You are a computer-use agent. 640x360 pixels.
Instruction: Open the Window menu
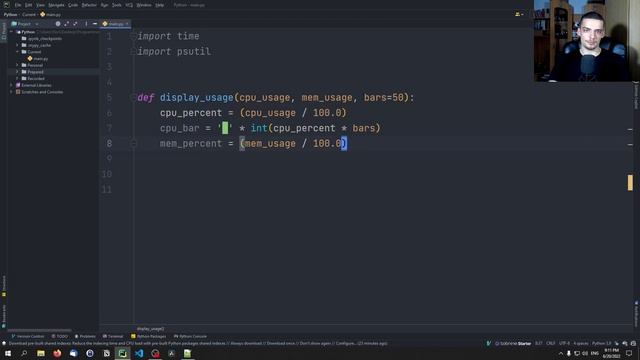(144, 5)
